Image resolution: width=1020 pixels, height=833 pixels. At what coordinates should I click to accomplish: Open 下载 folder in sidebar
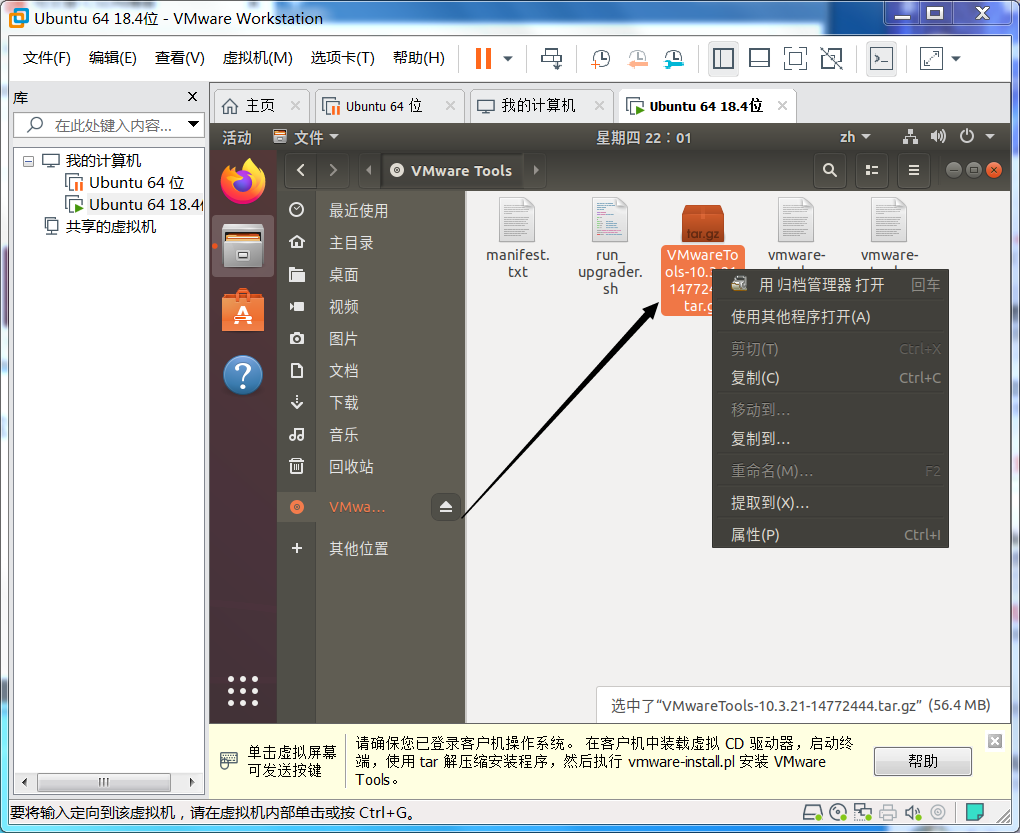[x=371, y=403]
